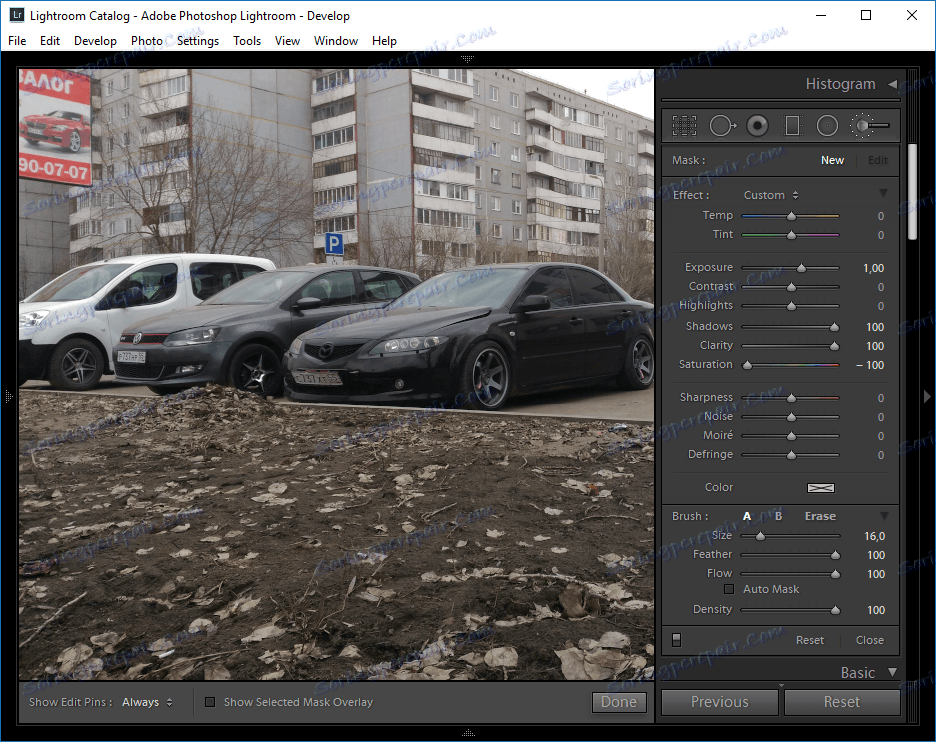Click the Done button
Viewport: 936px width, 742px height.
(x=619, y=702)
